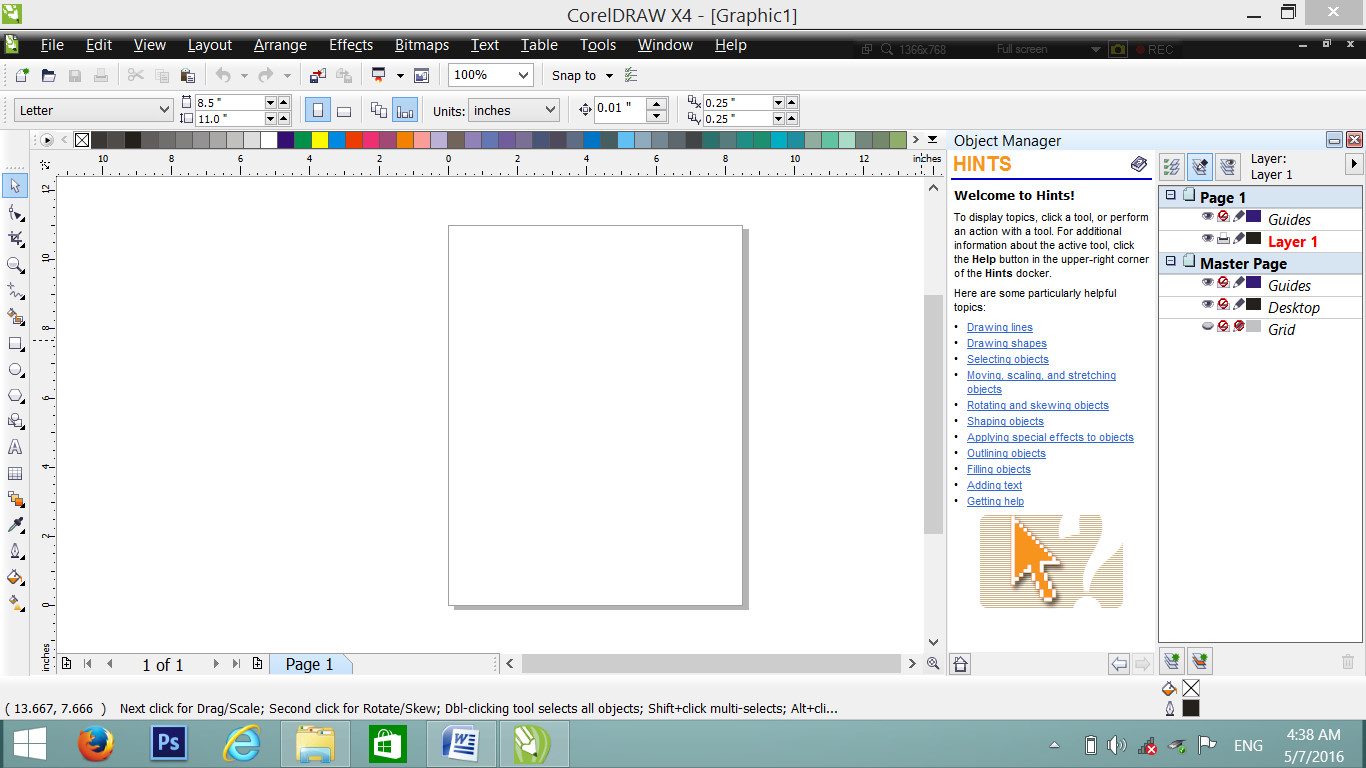
Task: Pick the Table tool
Action: pyautogui.click(x=15, y=473)
